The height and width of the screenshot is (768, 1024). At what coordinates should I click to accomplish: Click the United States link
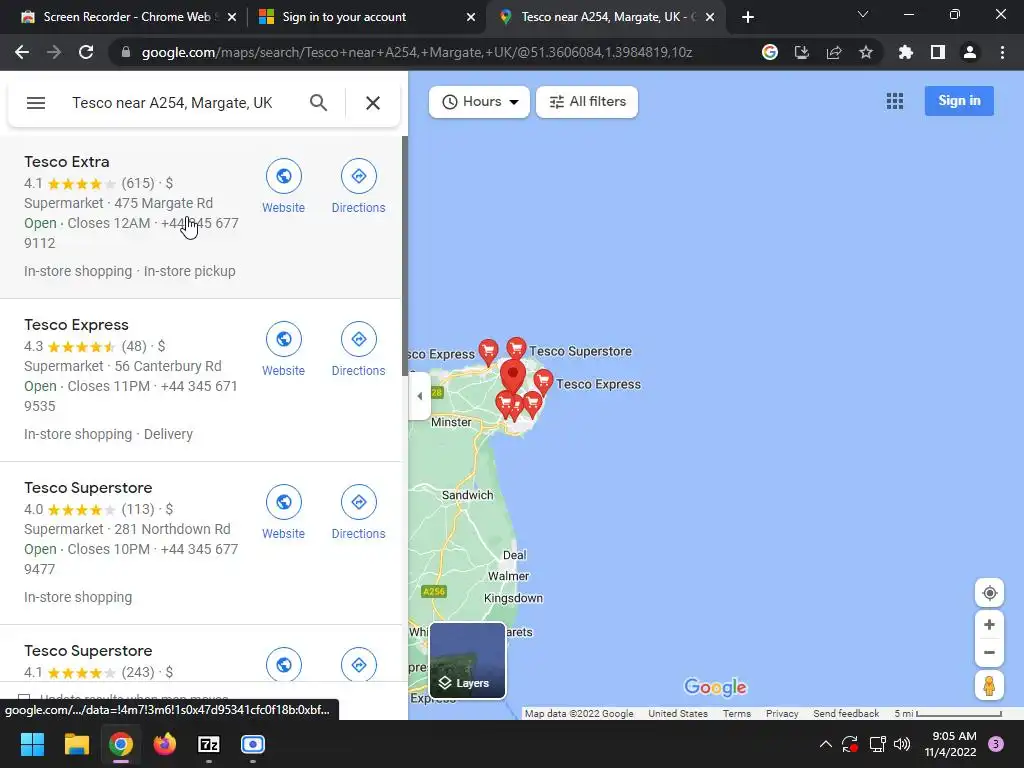tap(678, 713)
